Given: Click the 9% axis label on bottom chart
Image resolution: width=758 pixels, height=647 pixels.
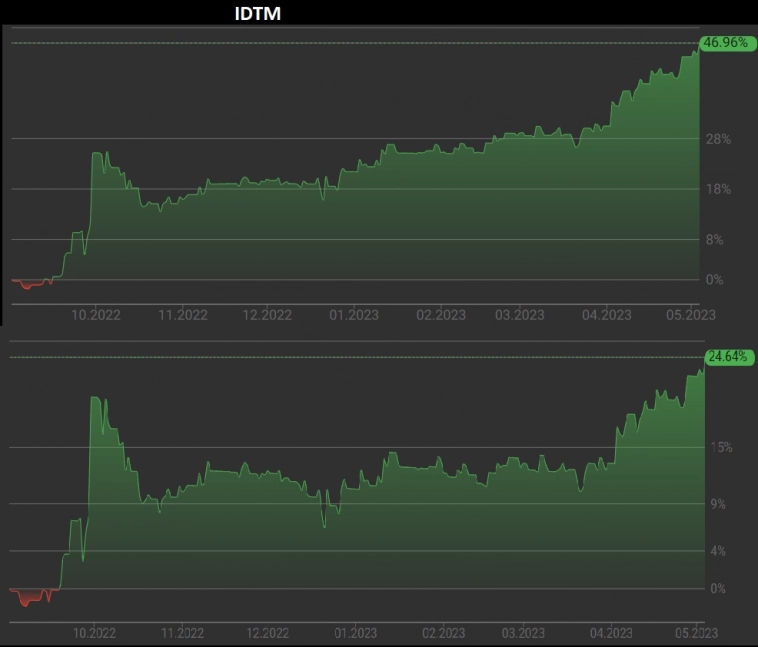Looking at the screenshot, I should [718, 504].
